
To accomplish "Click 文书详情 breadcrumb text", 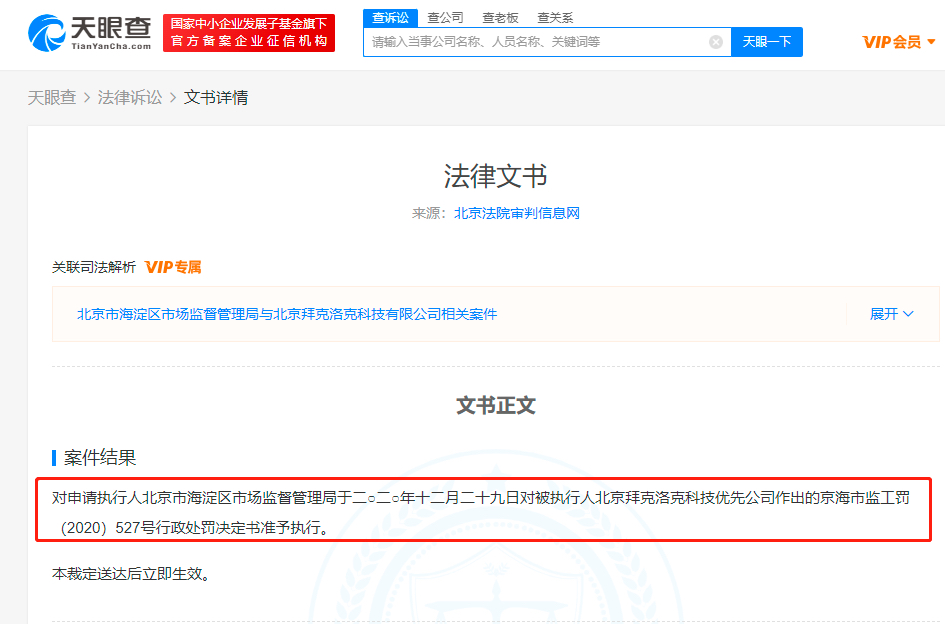I will (216, 97).
